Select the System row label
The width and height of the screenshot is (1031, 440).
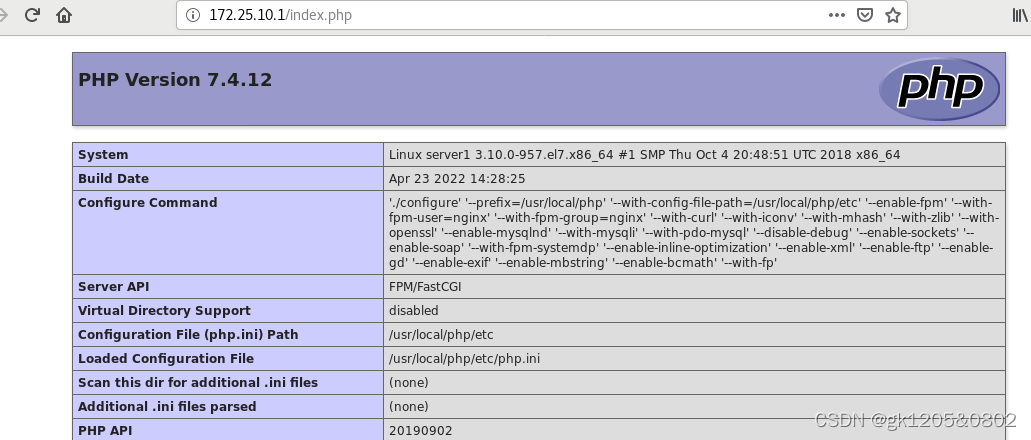point(103,155)
